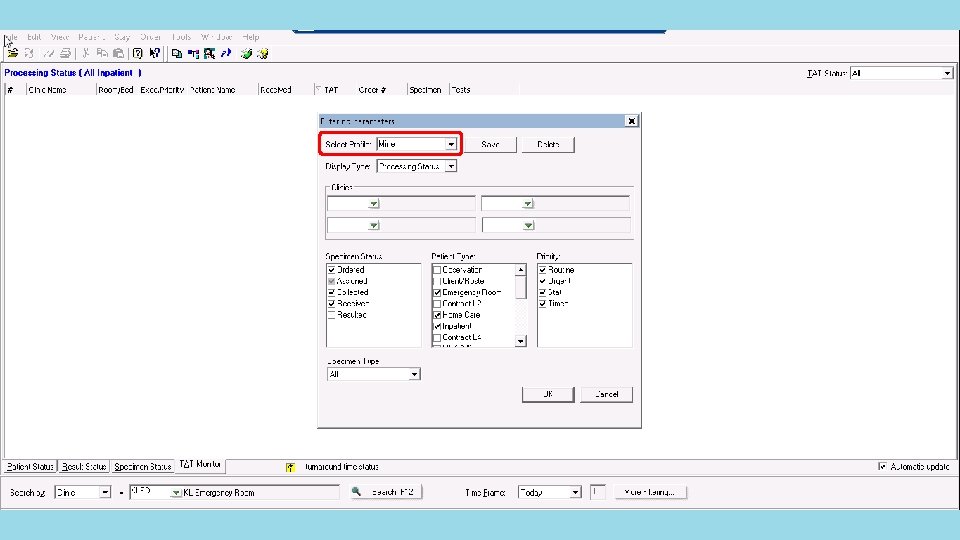The height and width of the screenshot is (540, 960).
Task: Click the Search F12 button
Action: 386,492
